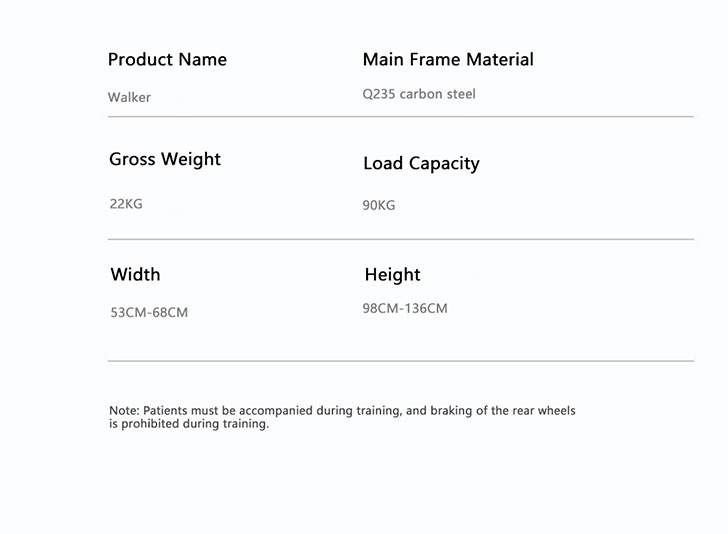Select the 98CM-136CM height value
This screenshot has height=534, width=728.
[x=405, y=309]
